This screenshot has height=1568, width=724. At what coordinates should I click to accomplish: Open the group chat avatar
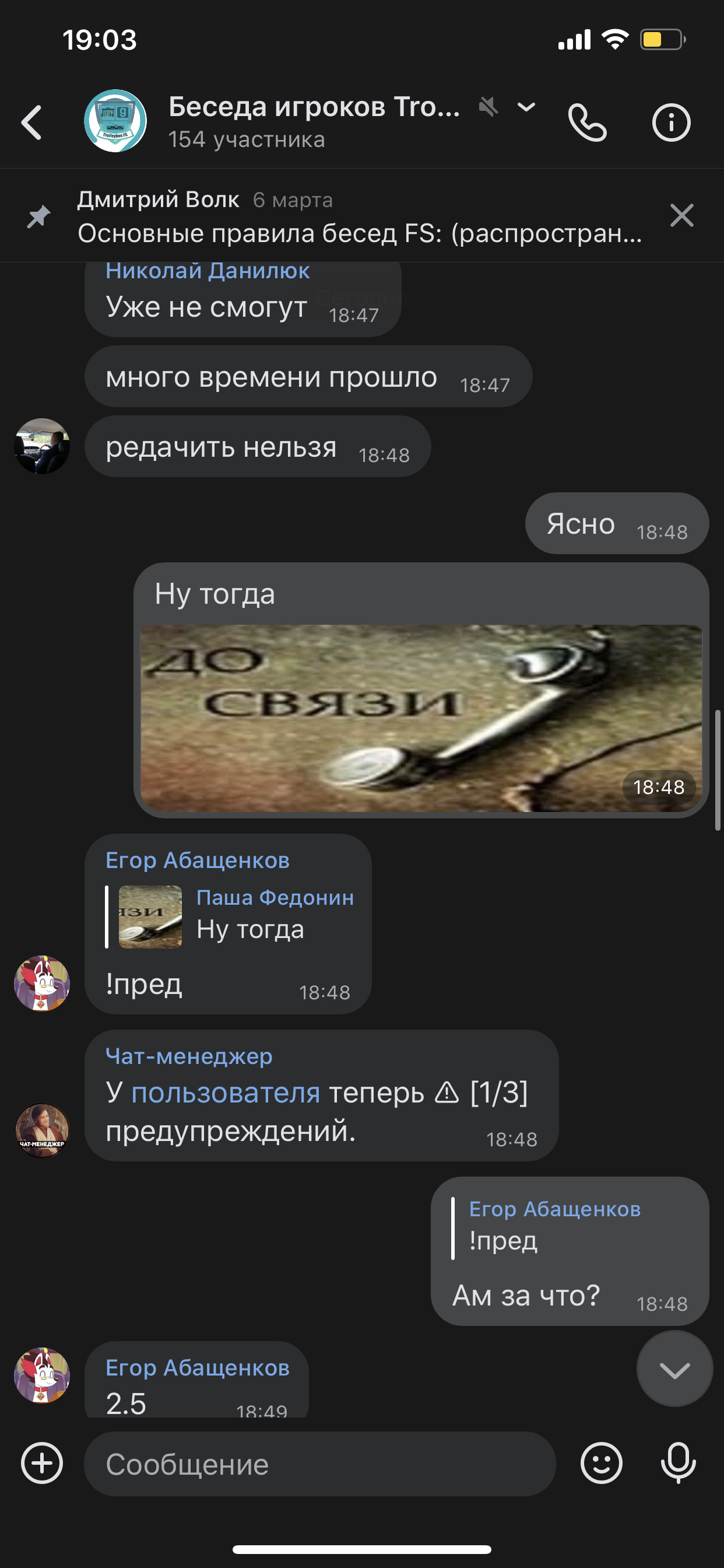point(115,121)
